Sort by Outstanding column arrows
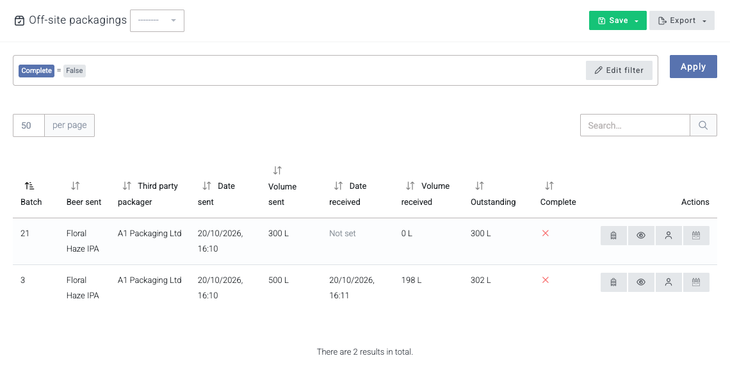Viewport: 730px width, 370px height. tap(480, 186)
